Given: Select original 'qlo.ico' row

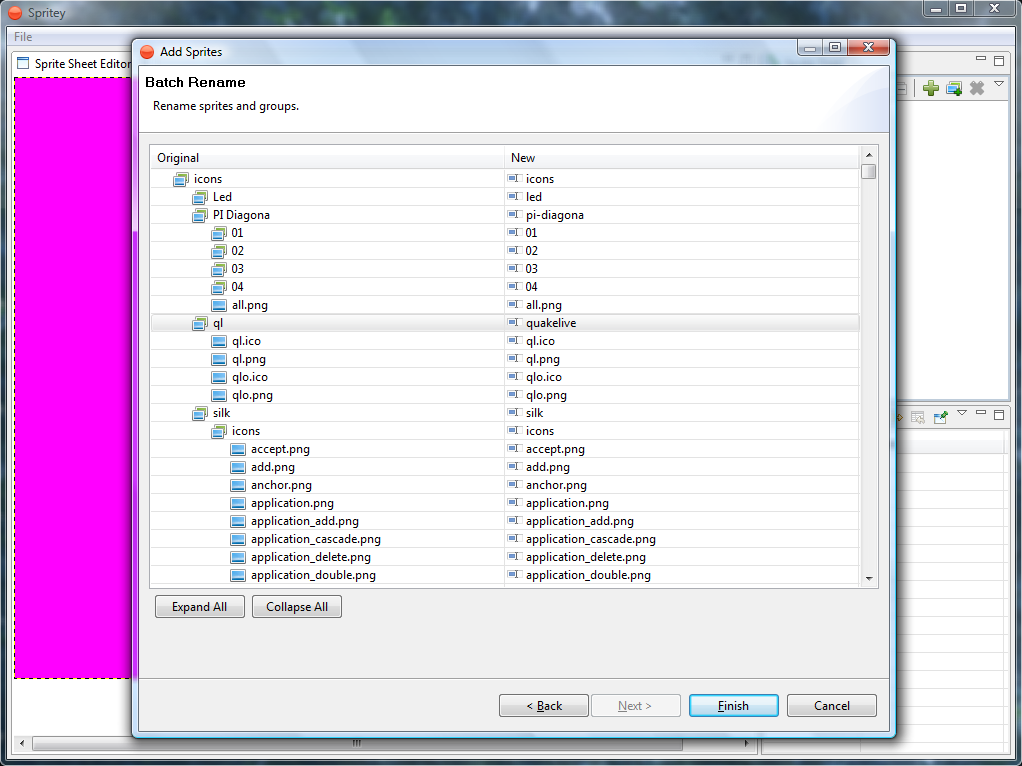Looking at the screenshot, I should click(250, 377).
